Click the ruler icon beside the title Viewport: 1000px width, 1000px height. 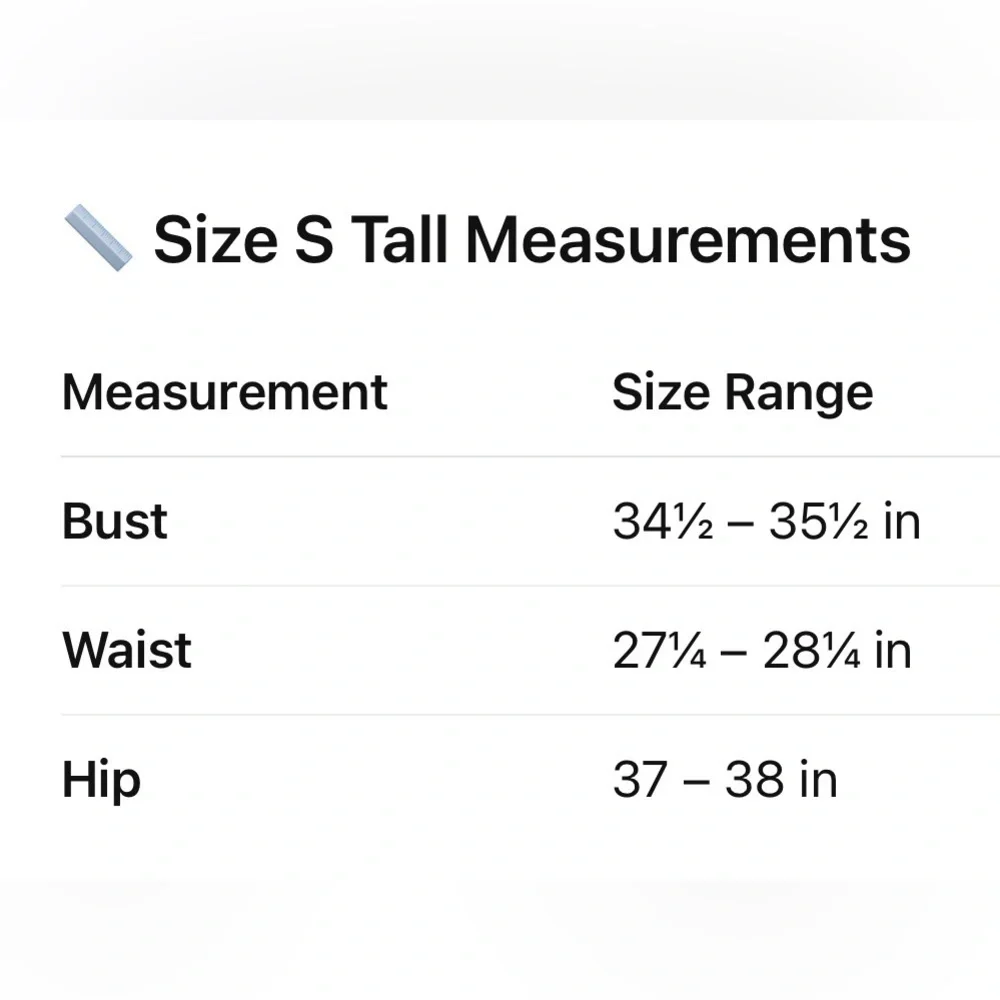tap(98, 240)
